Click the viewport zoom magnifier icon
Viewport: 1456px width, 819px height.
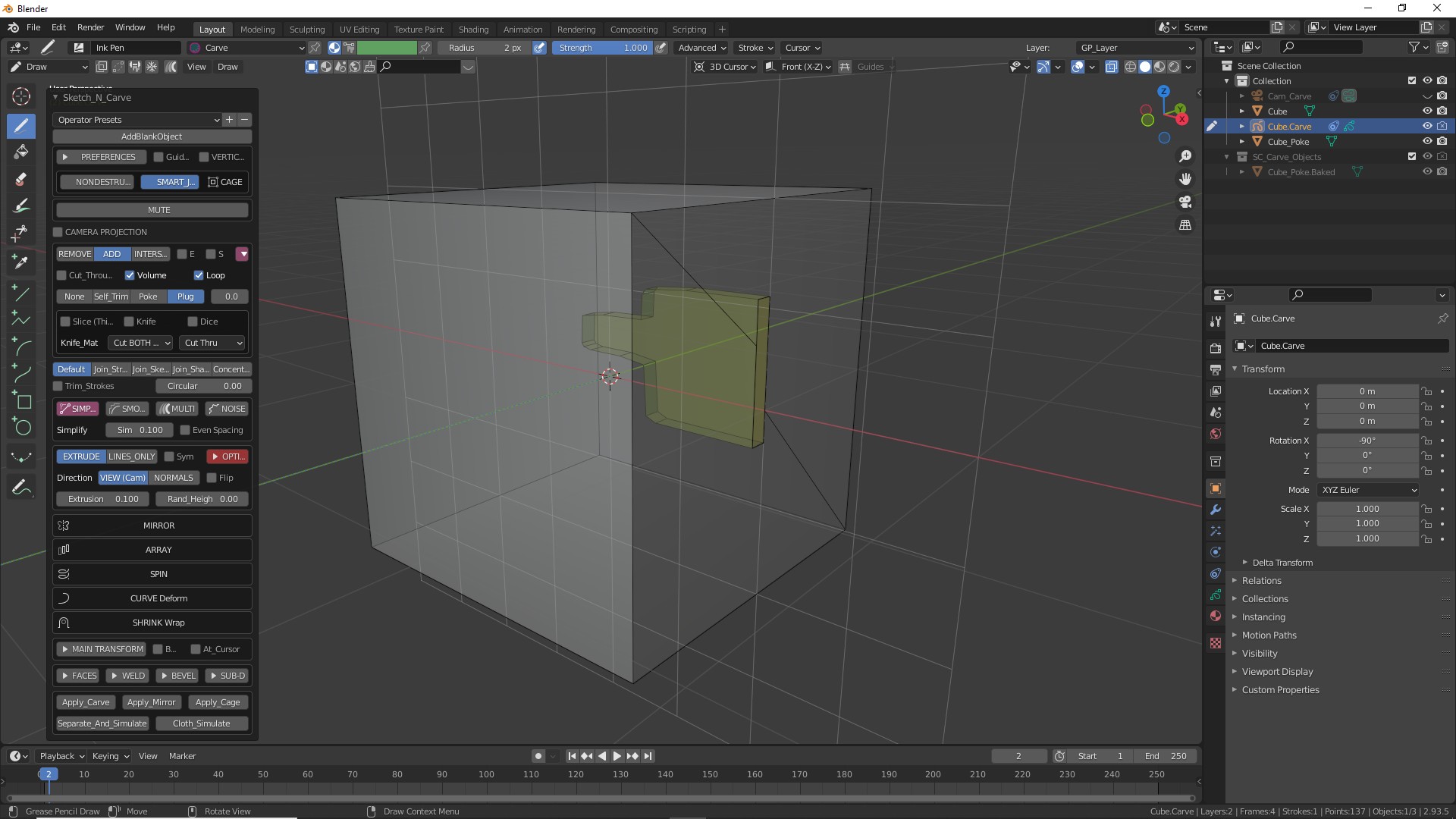coord(1185,156)
